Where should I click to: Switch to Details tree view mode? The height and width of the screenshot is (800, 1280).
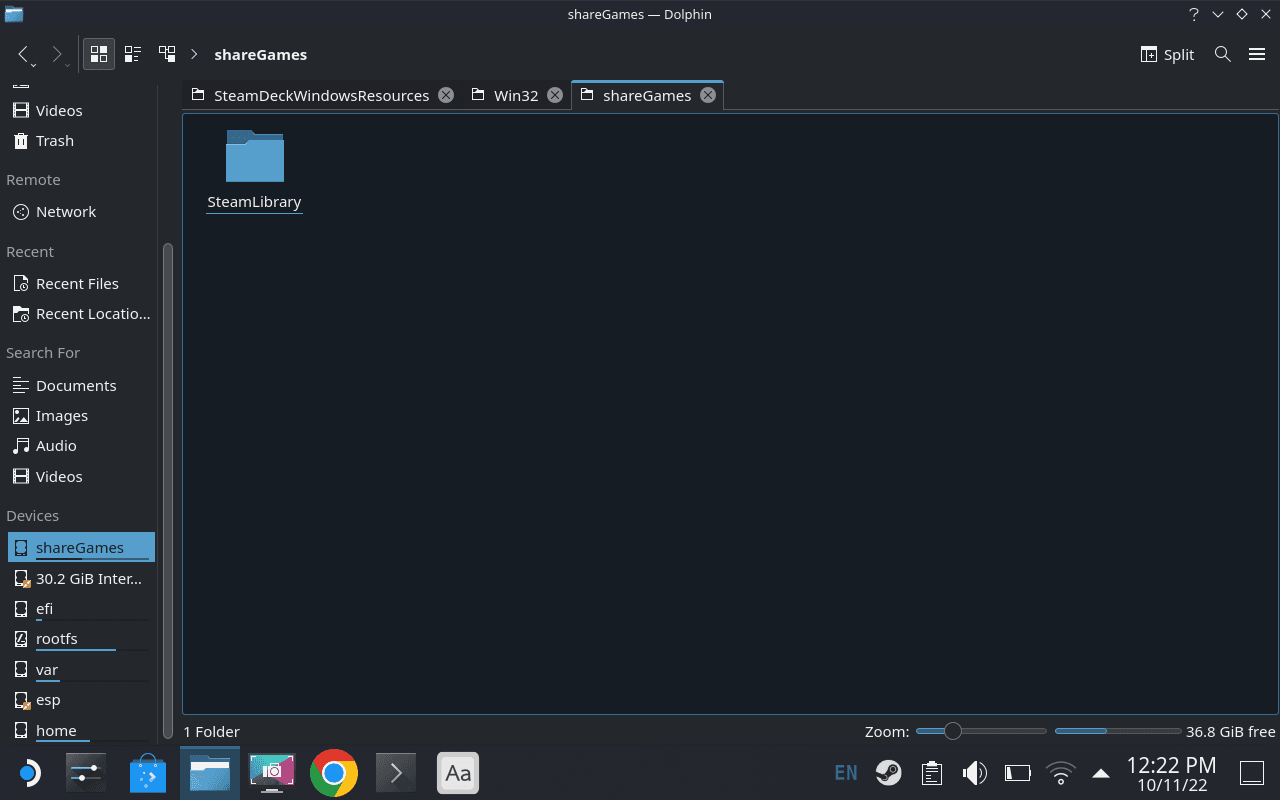167,54
